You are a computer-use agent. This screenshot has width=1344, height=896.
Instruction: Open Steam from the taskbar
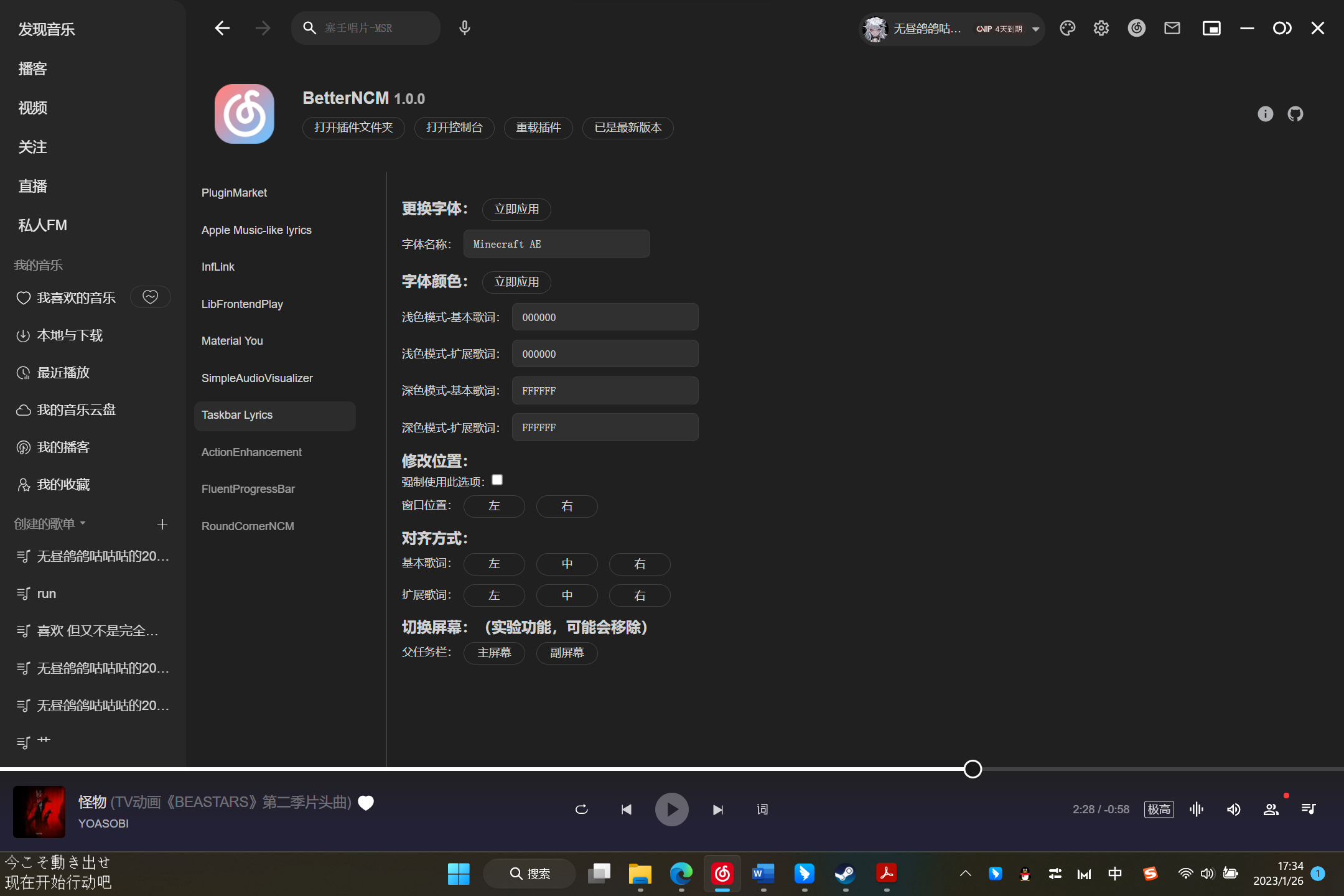[x=844, y=874]
